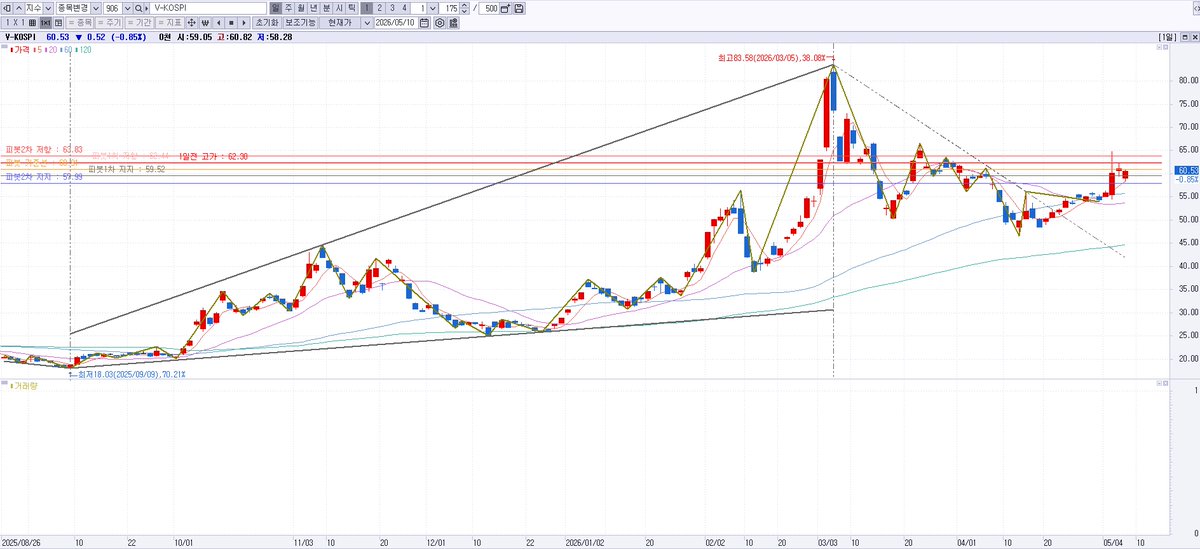This screenshot has width=1200, height=549.
Task: Open the code 906 dropdown arrow
Action: coord(126,8)
